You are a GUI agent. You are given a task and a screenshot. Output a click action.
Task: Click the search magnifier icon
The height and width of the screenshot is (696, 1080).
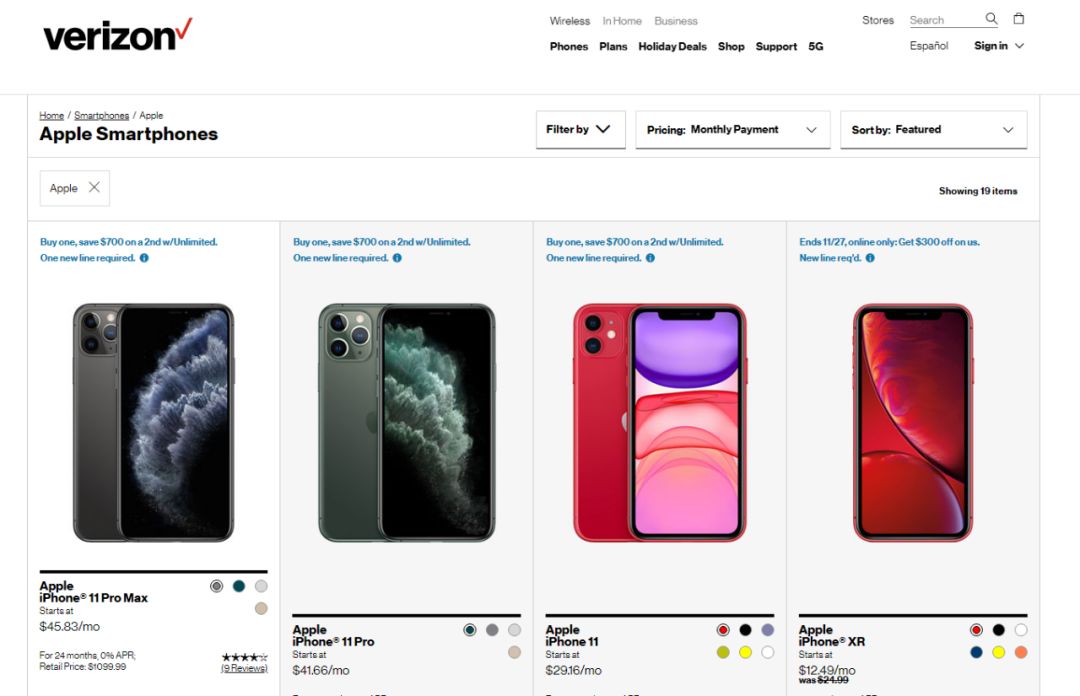click(x=991, y=19)
